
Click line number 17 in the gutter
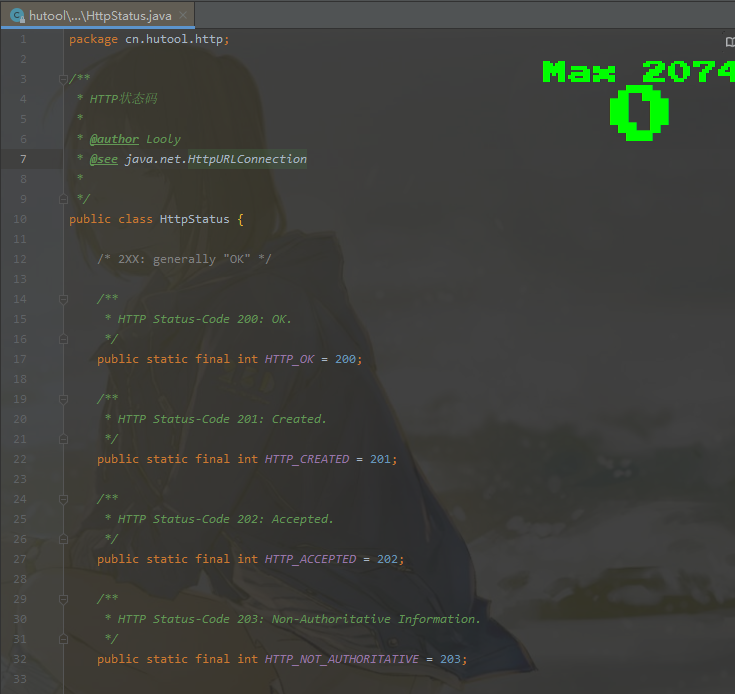21,359
